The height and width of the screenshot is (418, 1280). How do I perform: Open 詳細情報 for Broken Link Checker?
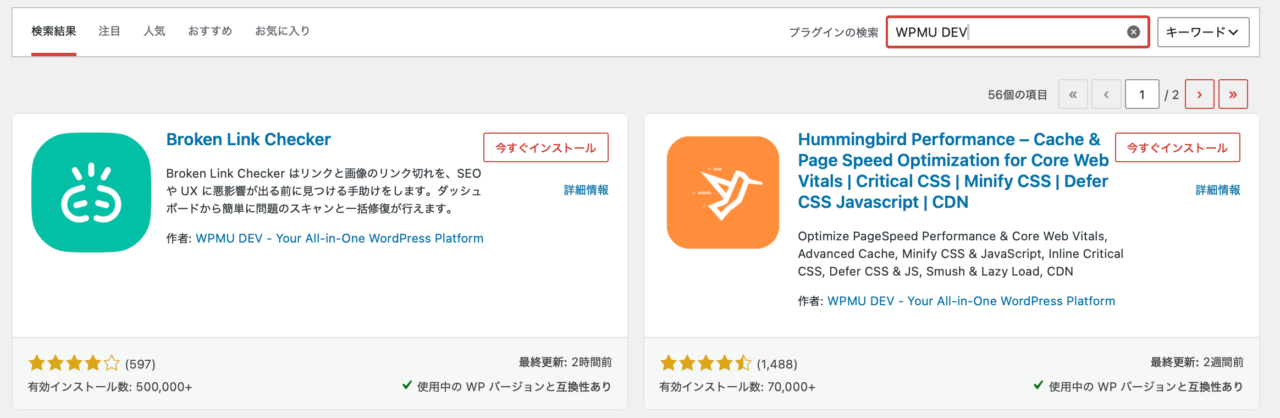(586, 190)
